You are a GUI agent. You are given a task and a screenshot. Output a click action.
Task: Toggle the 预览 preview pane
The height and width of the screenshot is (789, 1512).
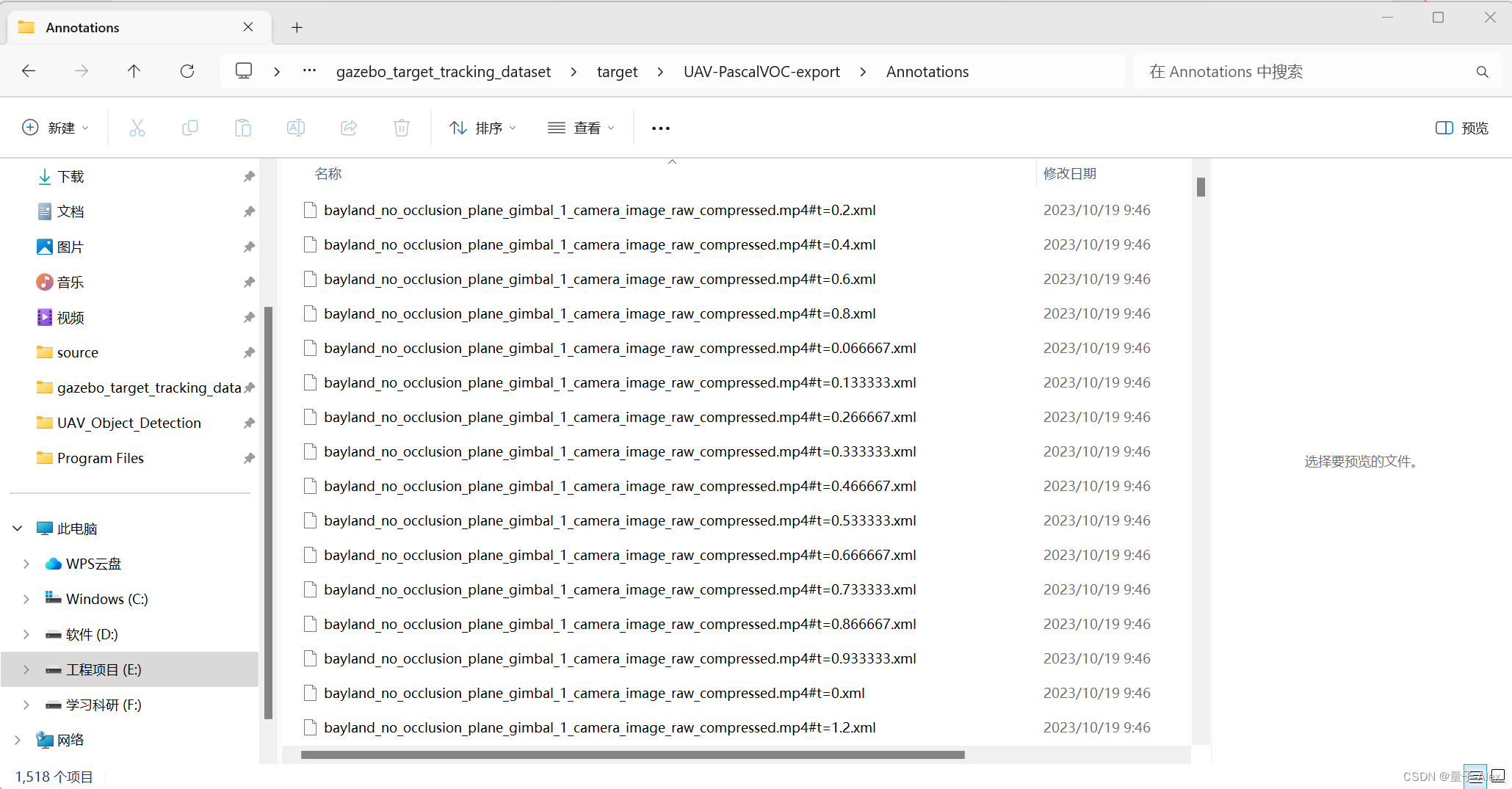(x=1462, y=128)
